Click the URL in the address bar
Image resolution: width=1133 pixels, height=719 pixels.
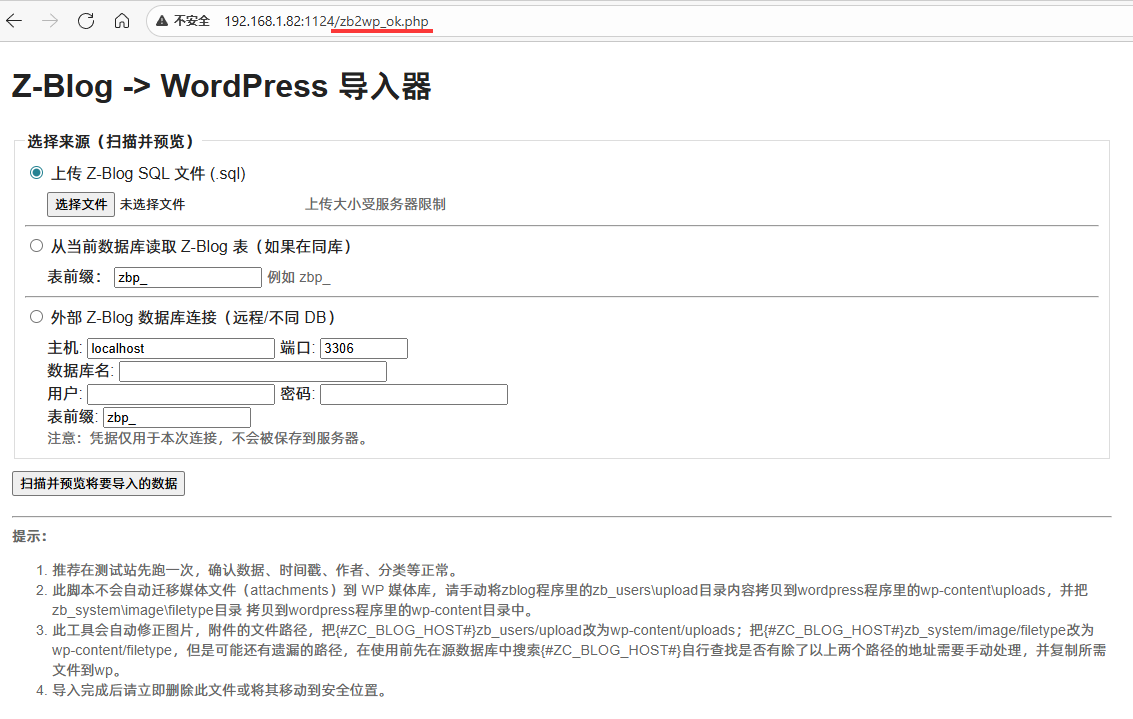(x=326, y=21)
